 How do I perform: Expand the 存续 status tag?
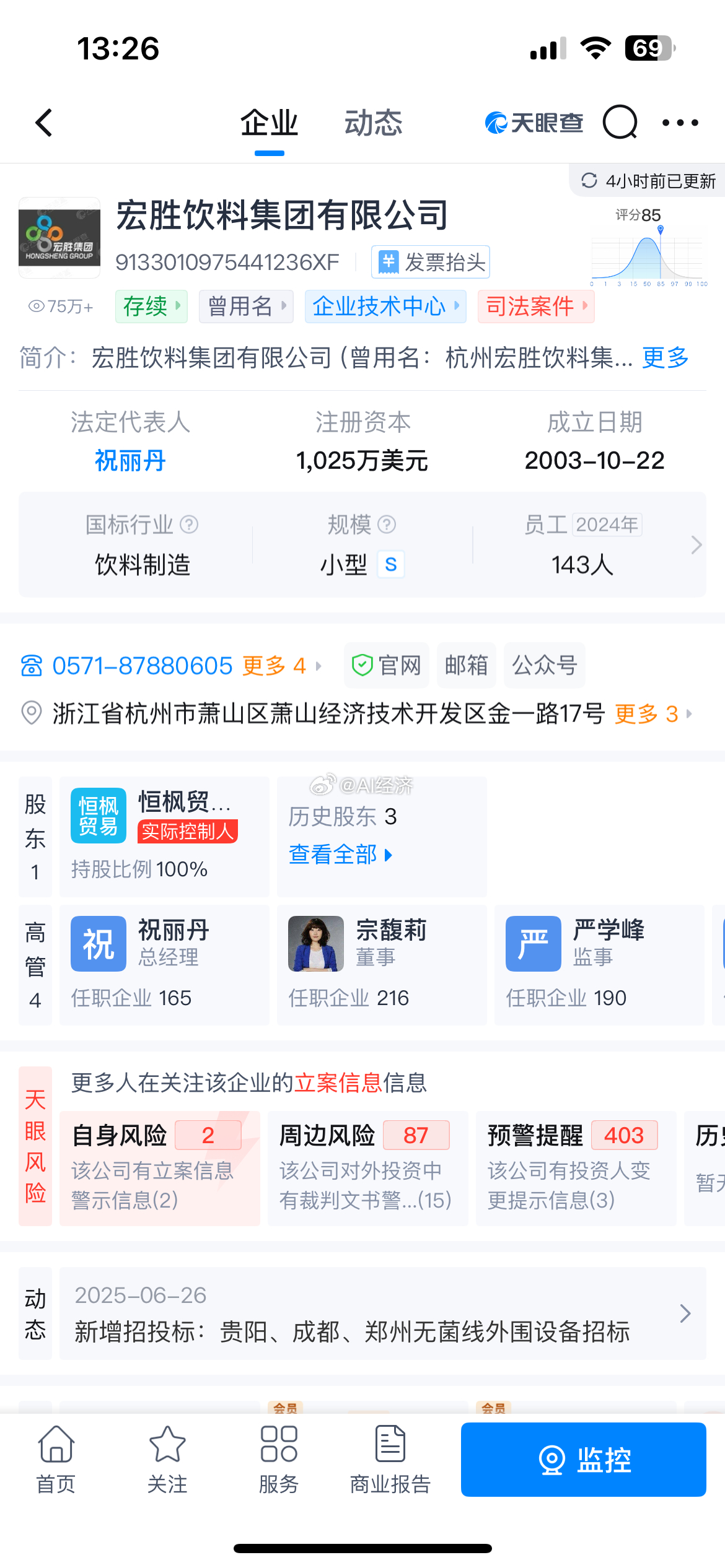pos(151,306)
